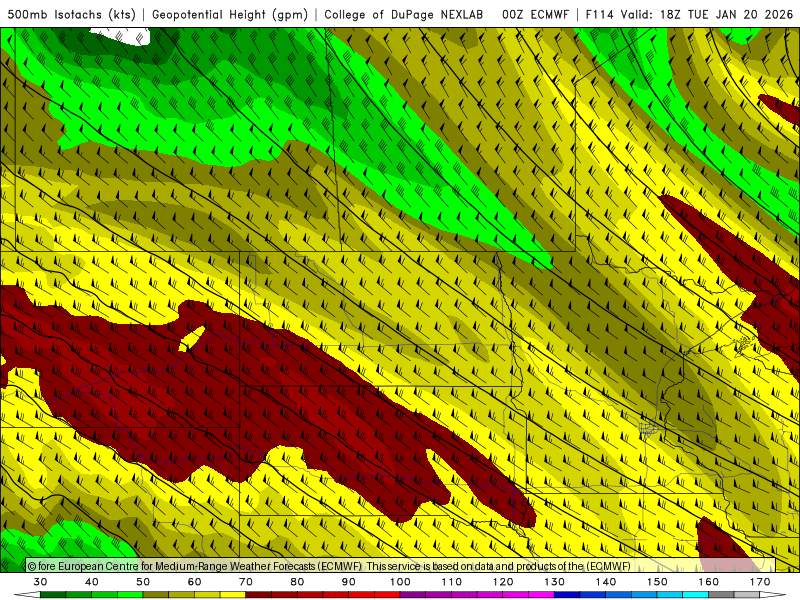Click the legend value '130'

[555, 582]
